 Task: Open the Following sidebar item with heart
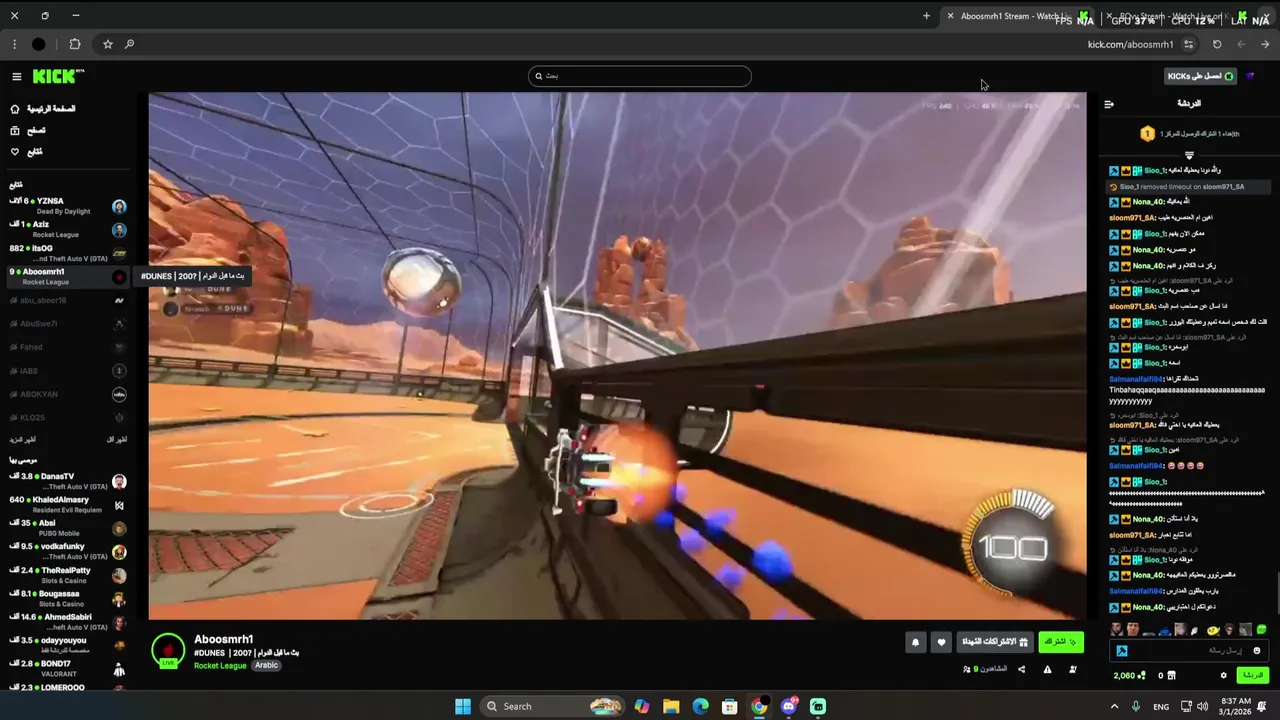(x=27, y=152)
